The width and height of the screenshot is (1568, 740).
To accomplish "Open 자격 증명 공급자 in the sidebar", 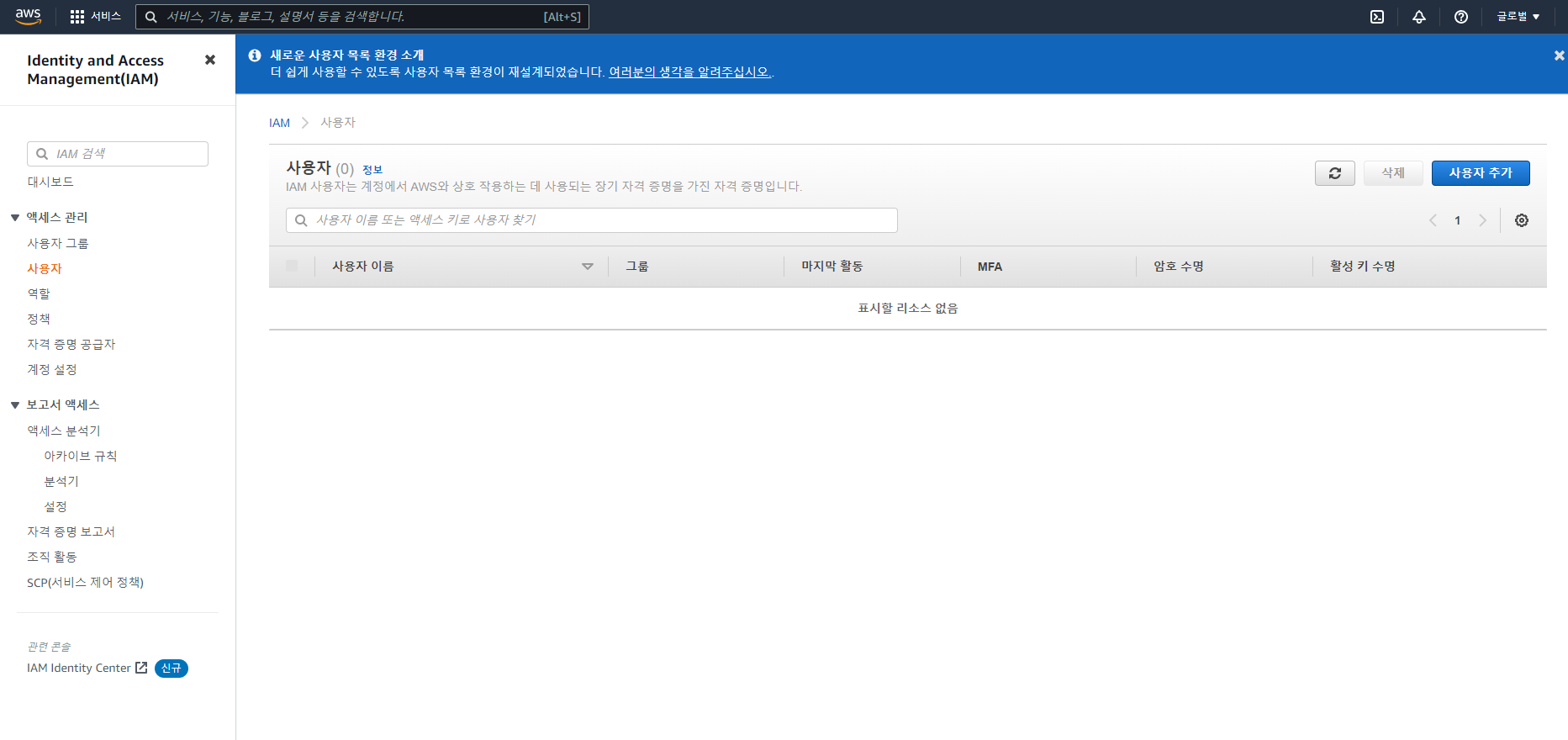I will (x=71, y=344).
